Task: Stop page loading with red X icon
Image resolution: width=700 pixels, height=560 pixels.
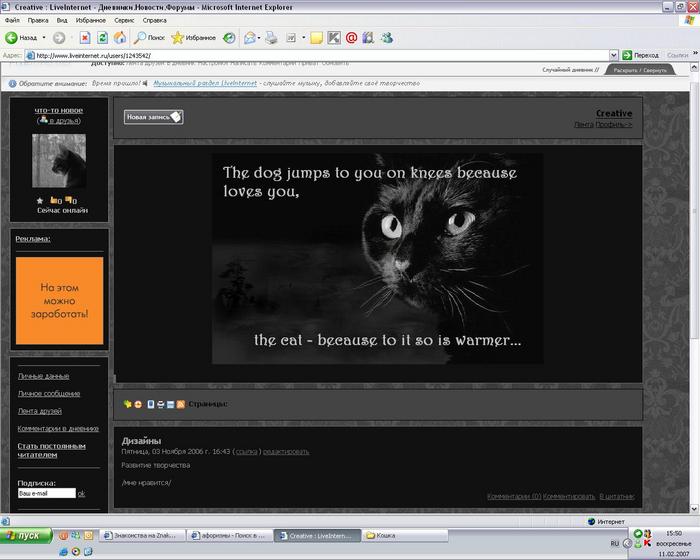Action: 85,38
